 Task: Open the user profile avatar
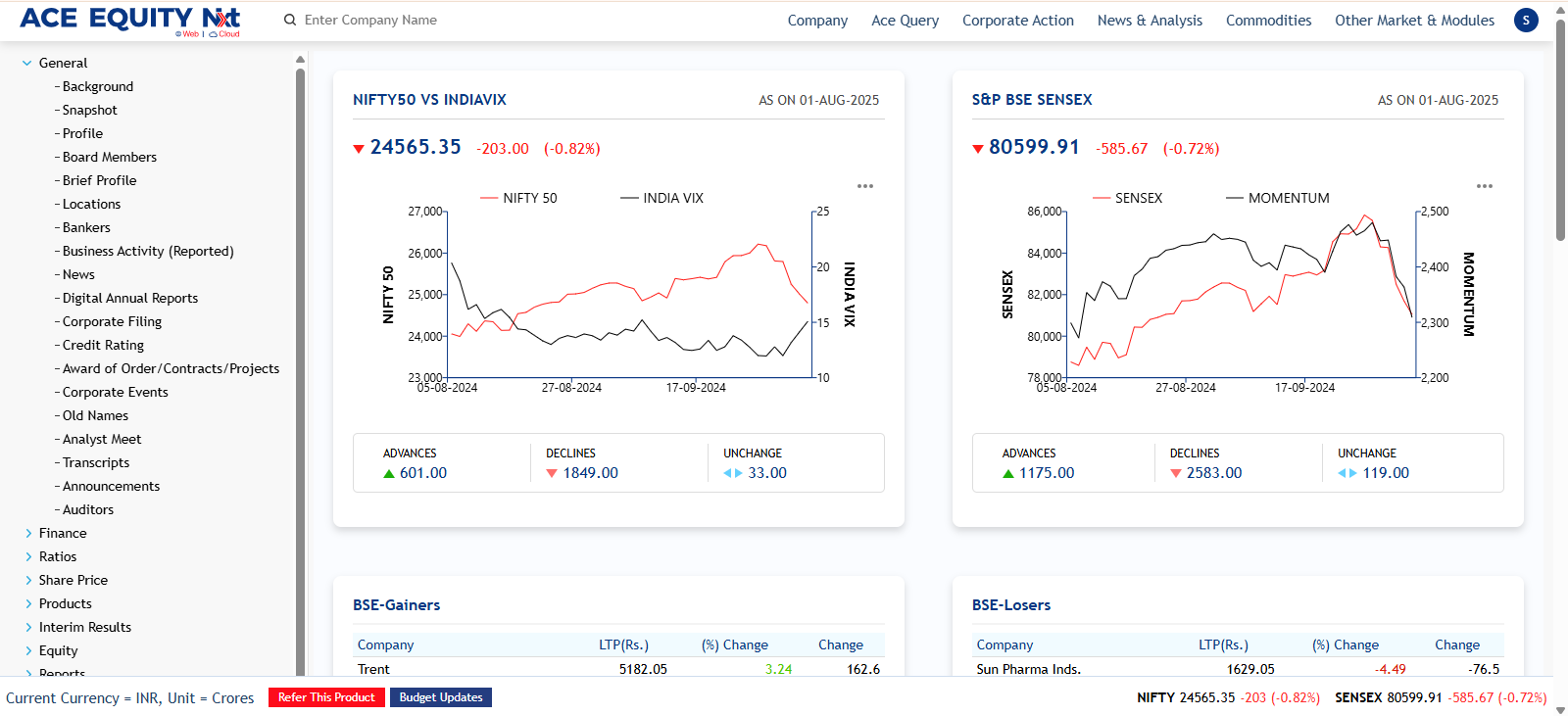1526,20
